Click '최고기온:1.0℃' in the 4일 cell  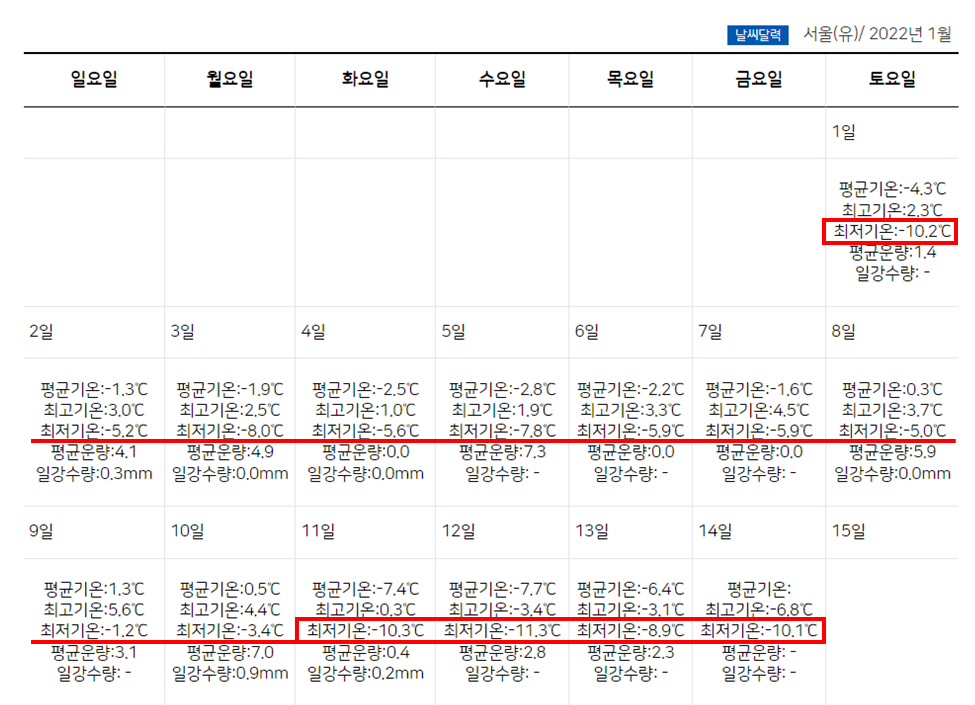[x=365, y=410]
